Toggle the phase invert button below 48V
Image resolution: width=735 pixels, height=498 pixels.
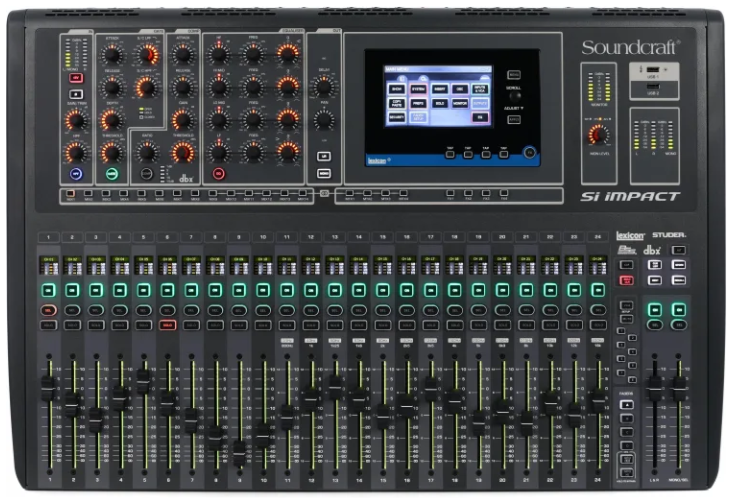click(x=76, y=94)
